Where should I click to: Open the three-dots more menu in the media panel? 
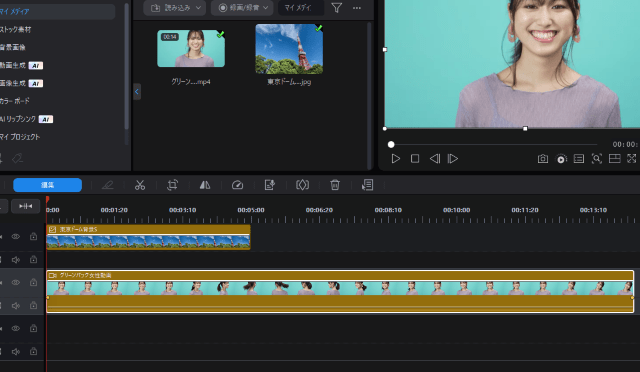(x=357, y=8)
